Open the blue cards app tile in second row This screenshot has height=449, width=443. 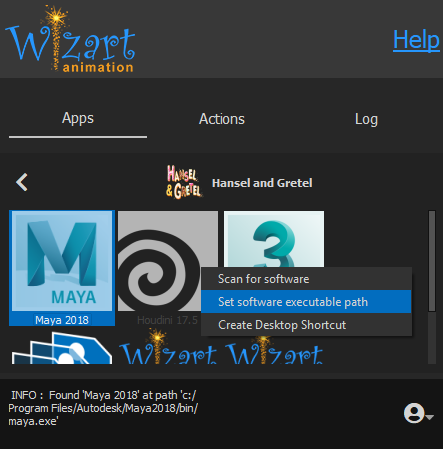point(62,347)
